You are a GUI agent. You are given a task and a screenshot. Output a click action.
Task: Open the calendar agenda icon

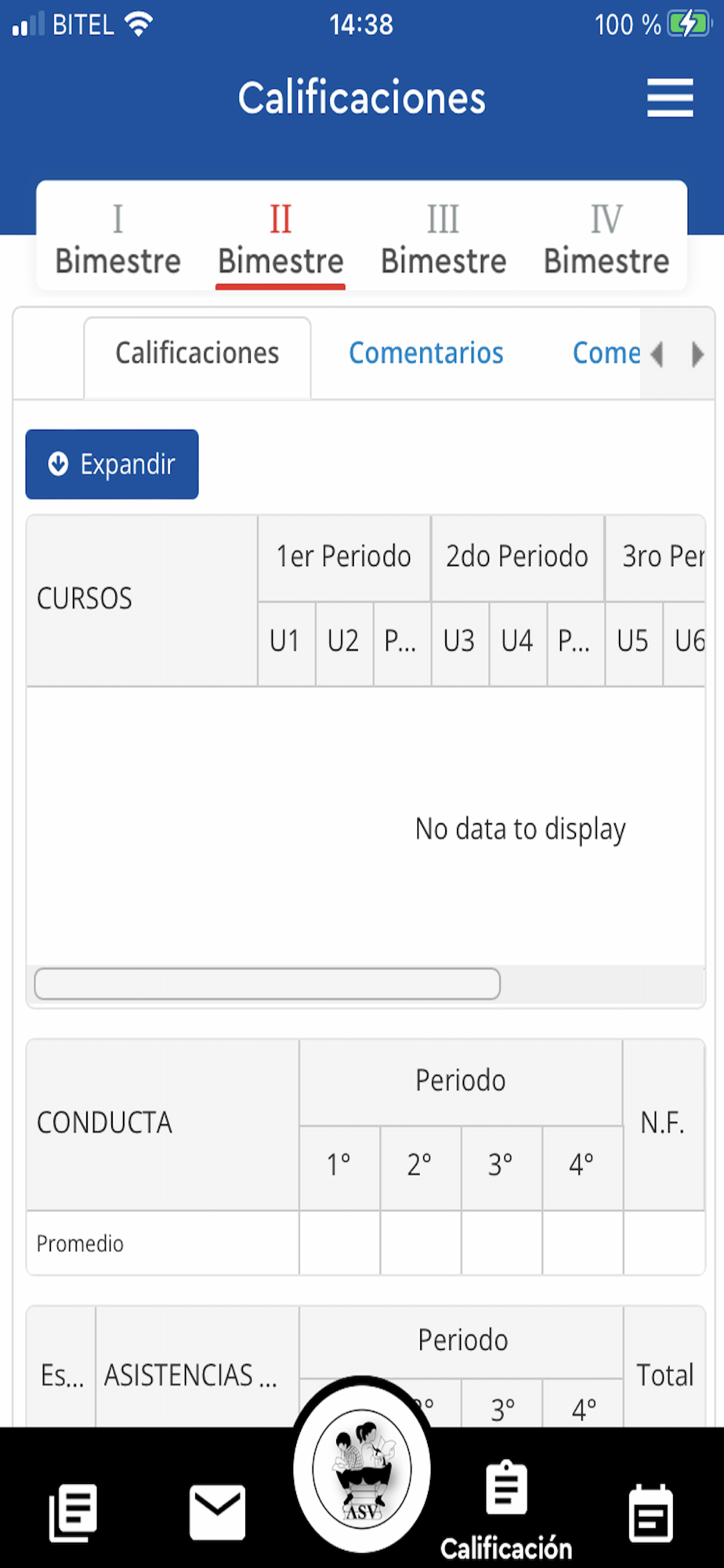click(x=650, y=1513)
